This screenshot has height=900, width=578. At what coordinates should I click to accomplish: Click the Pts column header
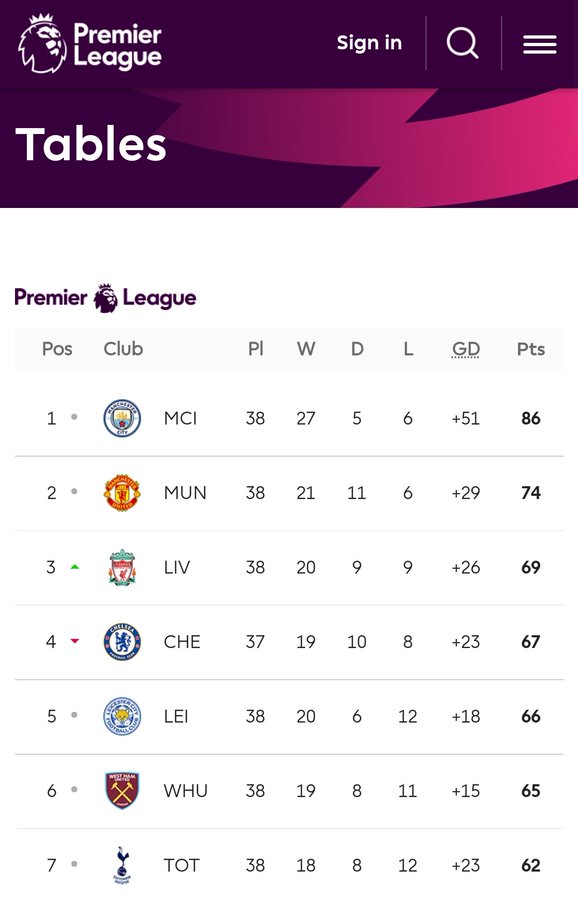pos(531,349)
